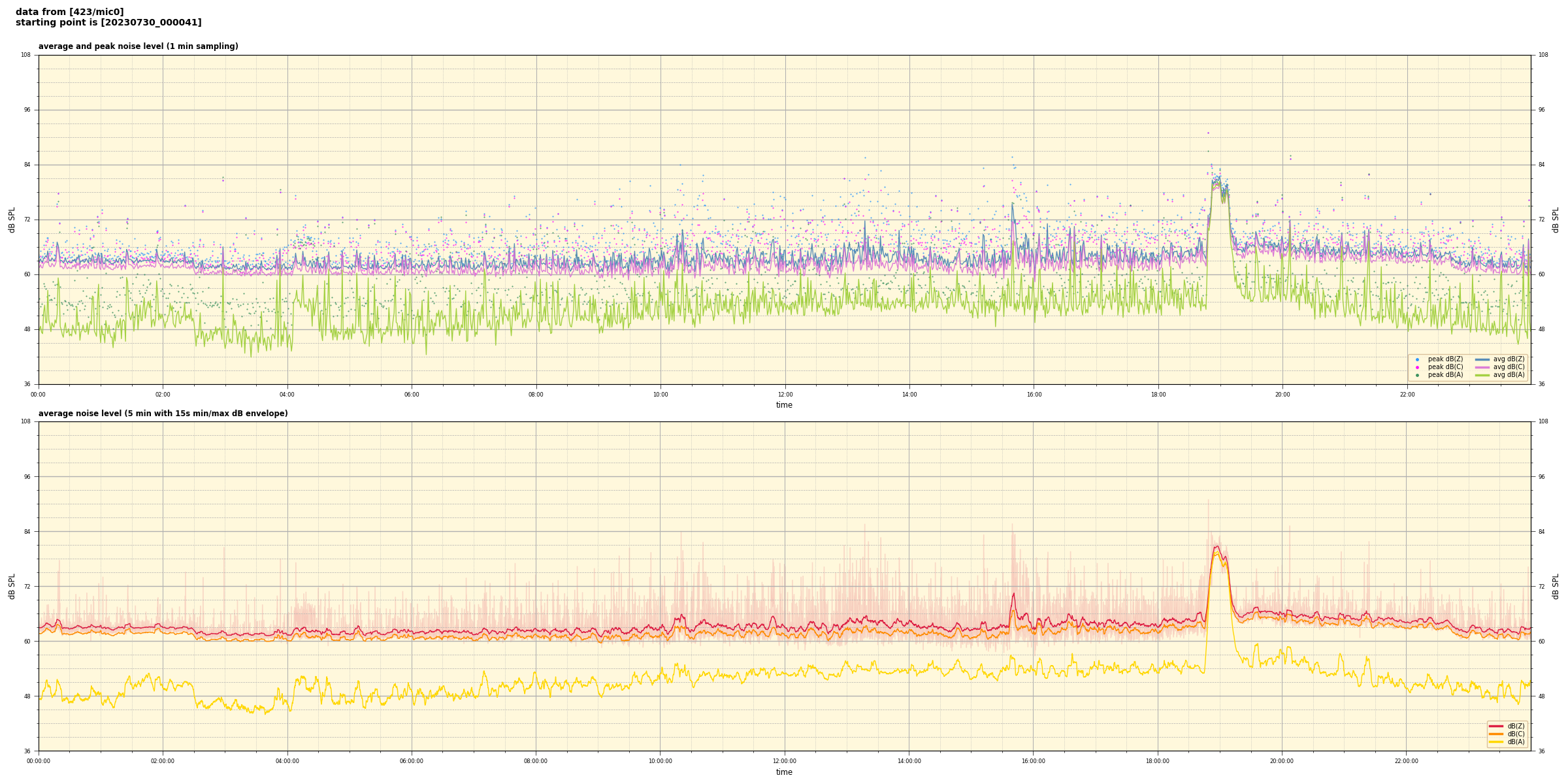
Task: Click the 'data from [423/mic0]' header text
Action: click(x=69, y=12)
